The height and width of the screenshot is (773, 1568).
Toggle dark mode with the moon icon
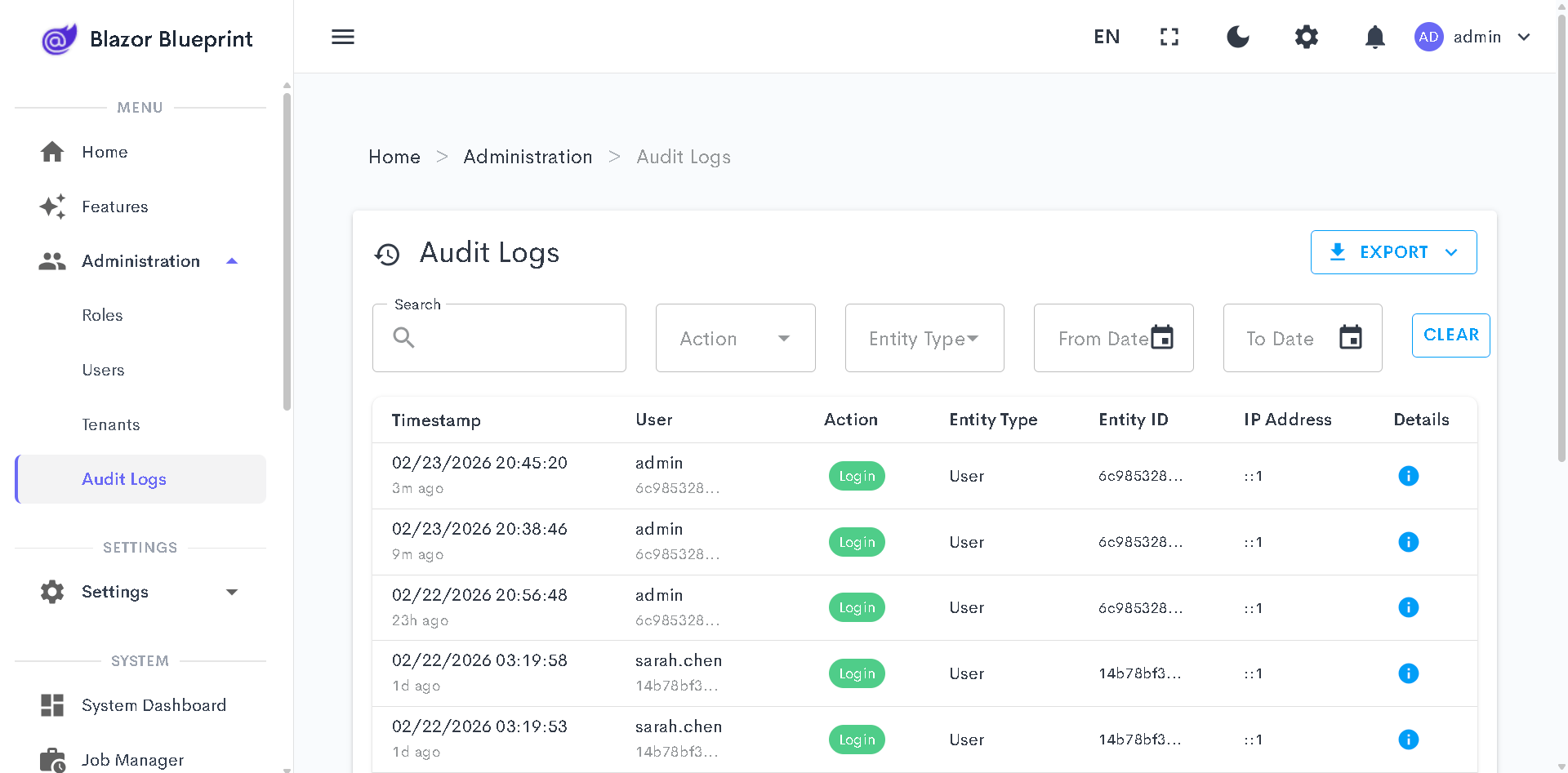pyautogui.click(x=1237, y=37)
